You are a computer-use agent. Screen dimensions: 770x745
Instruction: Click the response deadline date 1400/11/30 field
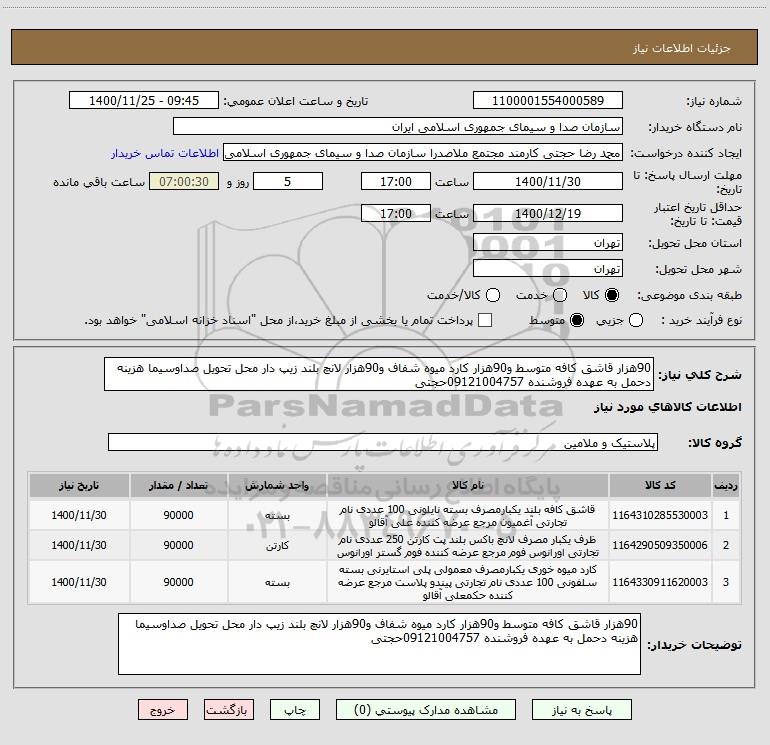pyautogui.click(x=548, y=181)
